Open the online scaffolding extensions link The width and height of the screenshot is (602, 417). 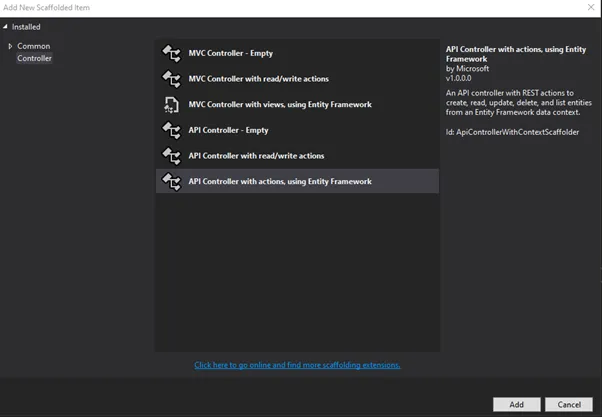pos(297,365)
